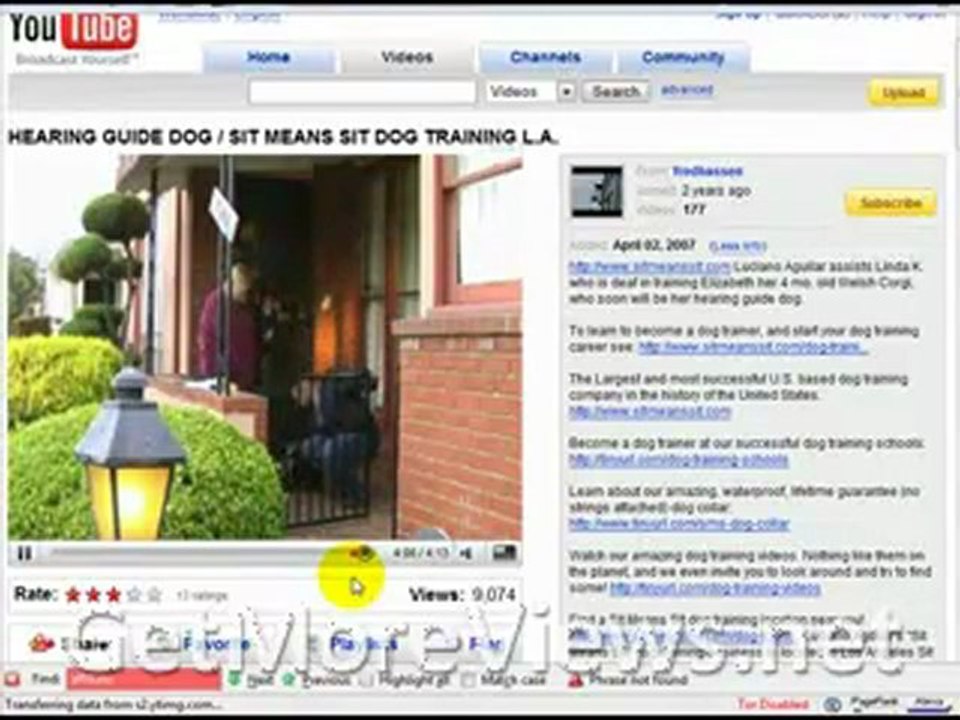This screenshot has height=720, width=960.
Task: Click the yellow Upload button
Action: [903, 93]
